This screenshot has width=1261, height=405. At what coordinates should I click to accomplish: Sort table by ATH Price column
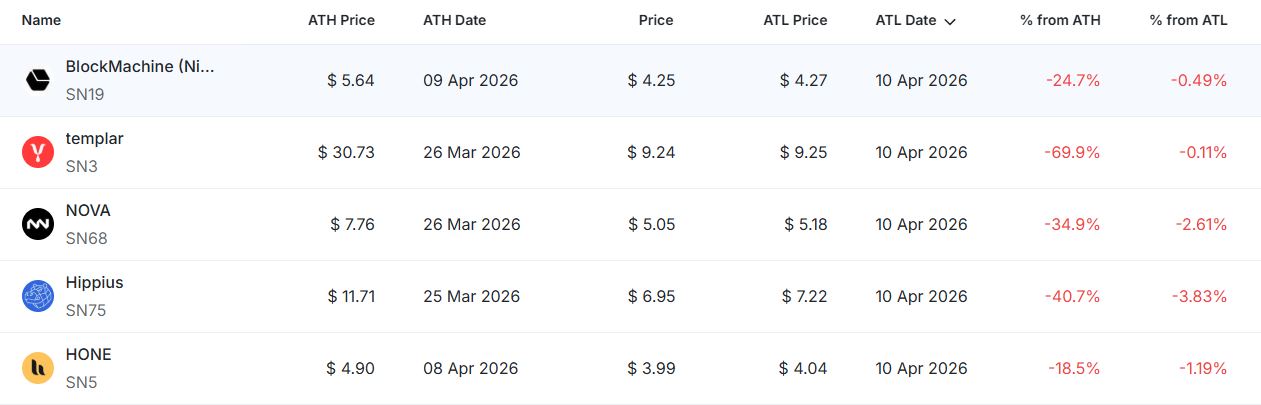pyautogui.click(x=341, y=20)
